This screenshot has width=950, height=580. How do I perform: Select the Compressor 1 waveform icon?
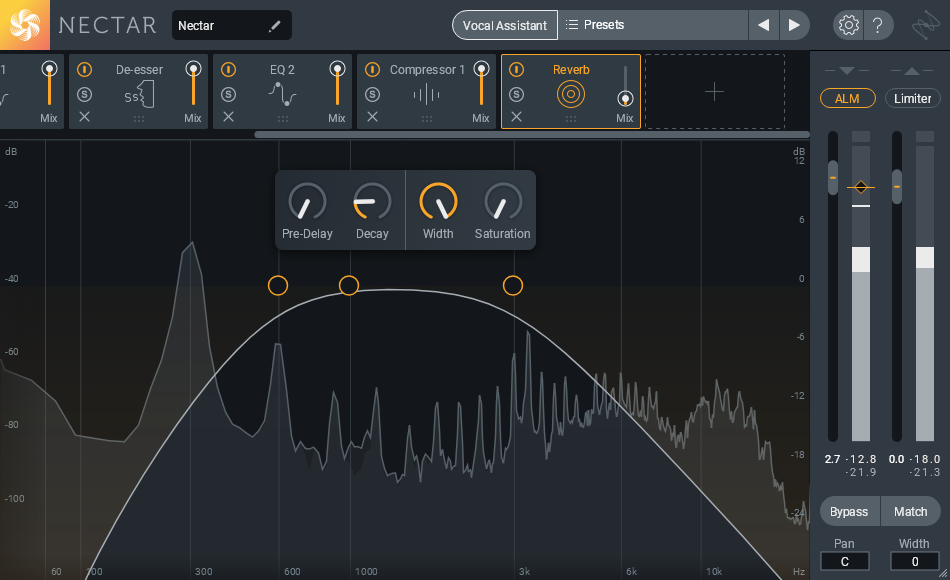[427, 95]
